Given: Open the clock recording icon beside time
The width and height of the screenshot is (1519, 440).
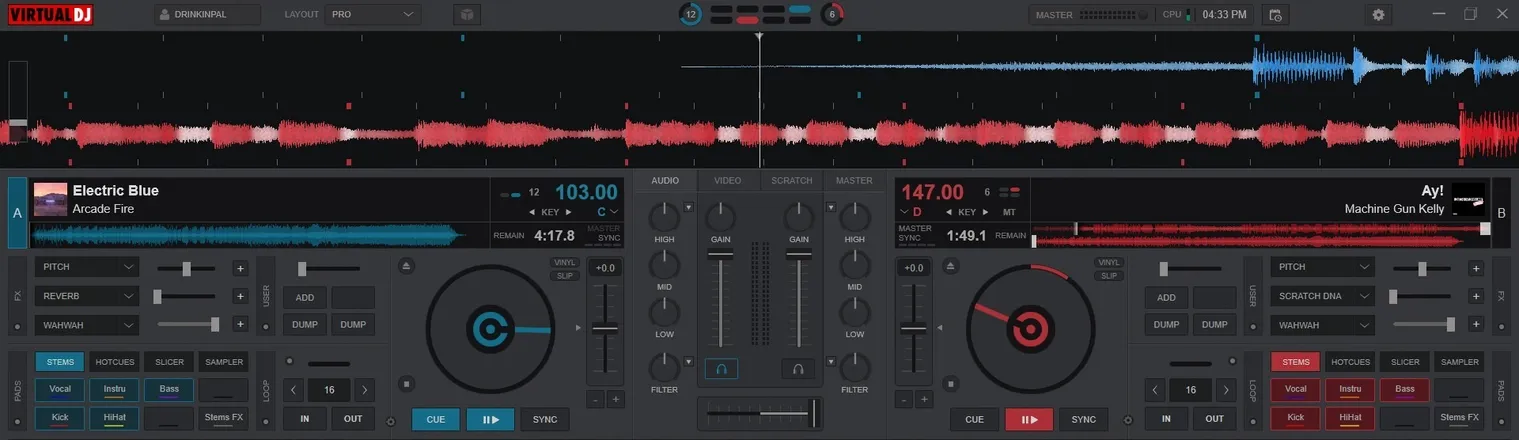Looking at the screenshot, I should pos(1275,15).
